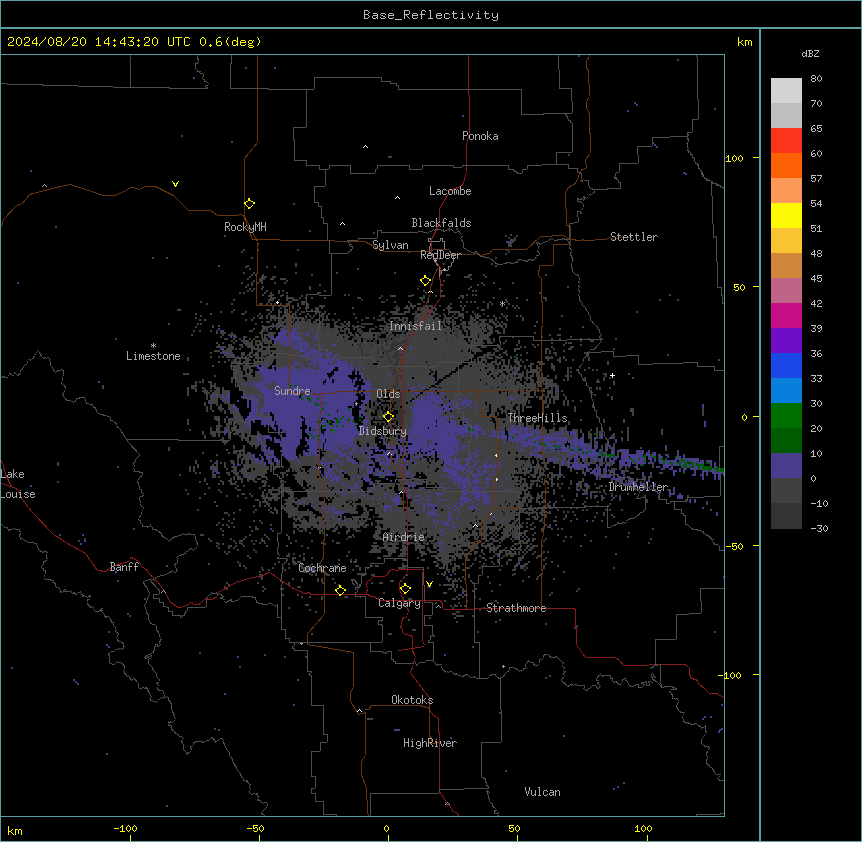
Task: Click the yellow diamond marker between Olds and Didsbury
Action: click(389, 417)
